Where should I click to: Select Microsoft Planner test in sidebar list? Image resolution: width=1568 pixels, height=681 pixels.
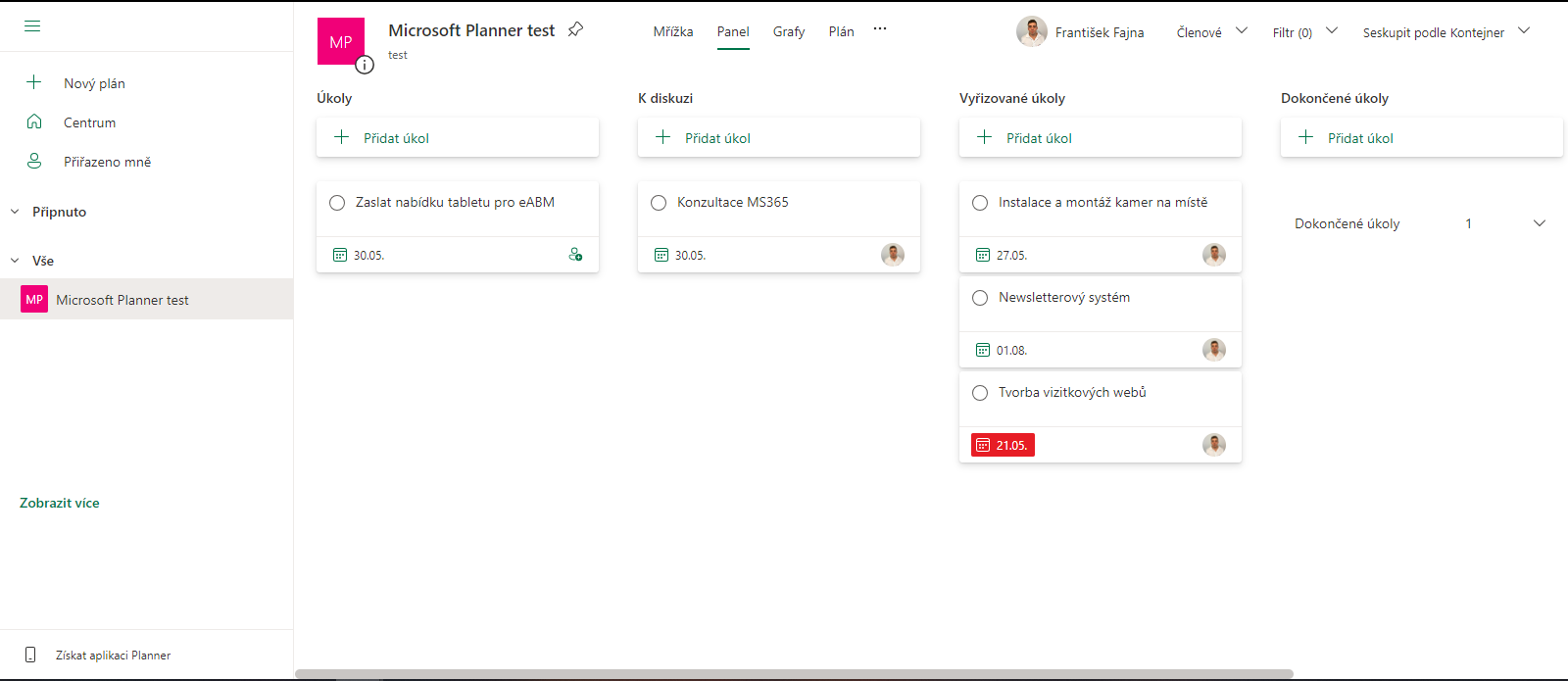coord(147,300)
